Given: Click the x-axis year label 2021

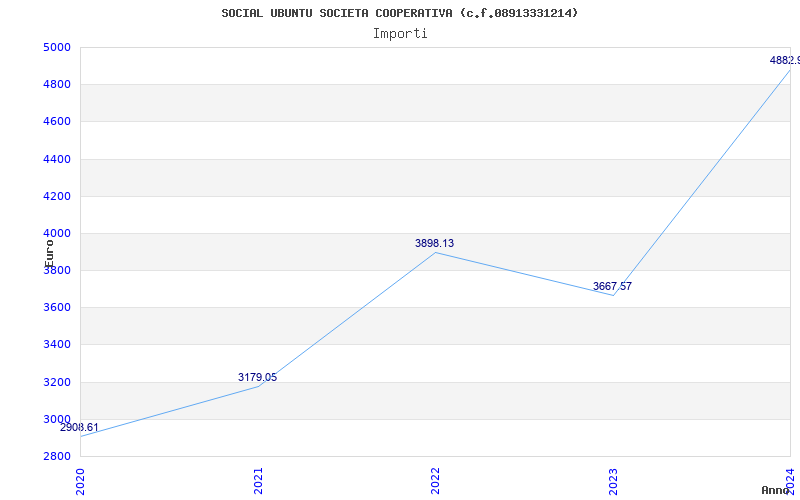Looking at the screenshot, I should click(x=258, y=481).
